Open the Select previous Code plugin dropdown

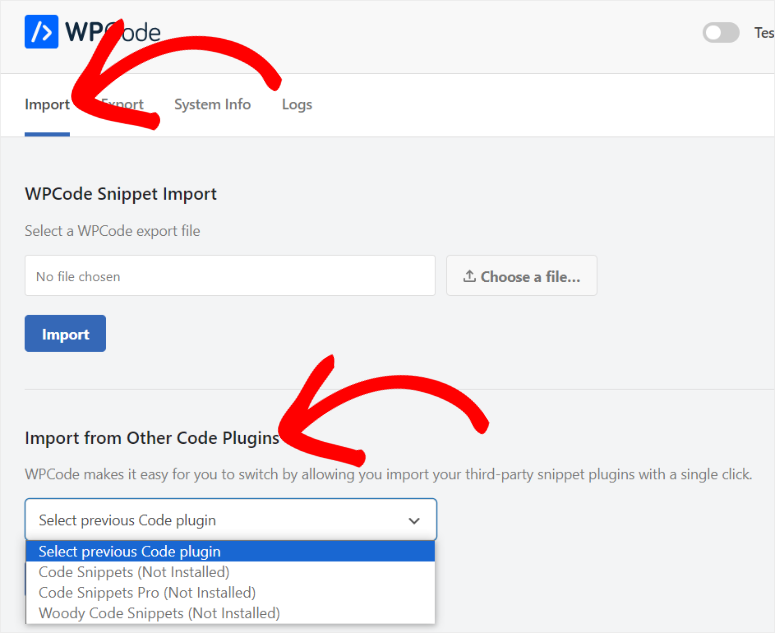point(231,519)
